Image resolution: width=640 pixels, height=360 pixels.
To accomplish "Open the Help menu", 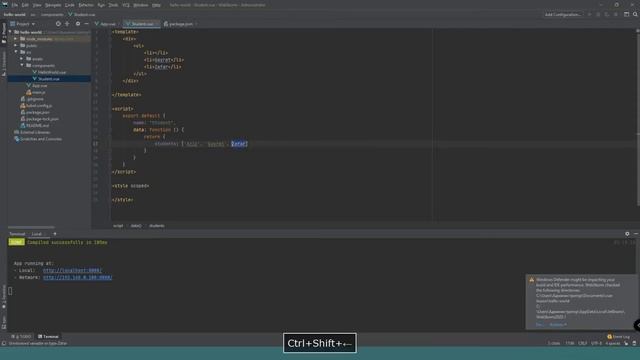I will tap(156, 5).
